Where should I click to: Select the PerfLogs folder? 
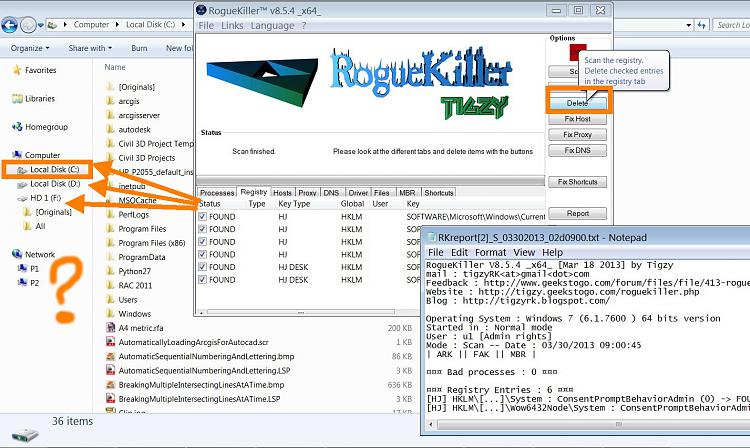[x=133, y=215]
